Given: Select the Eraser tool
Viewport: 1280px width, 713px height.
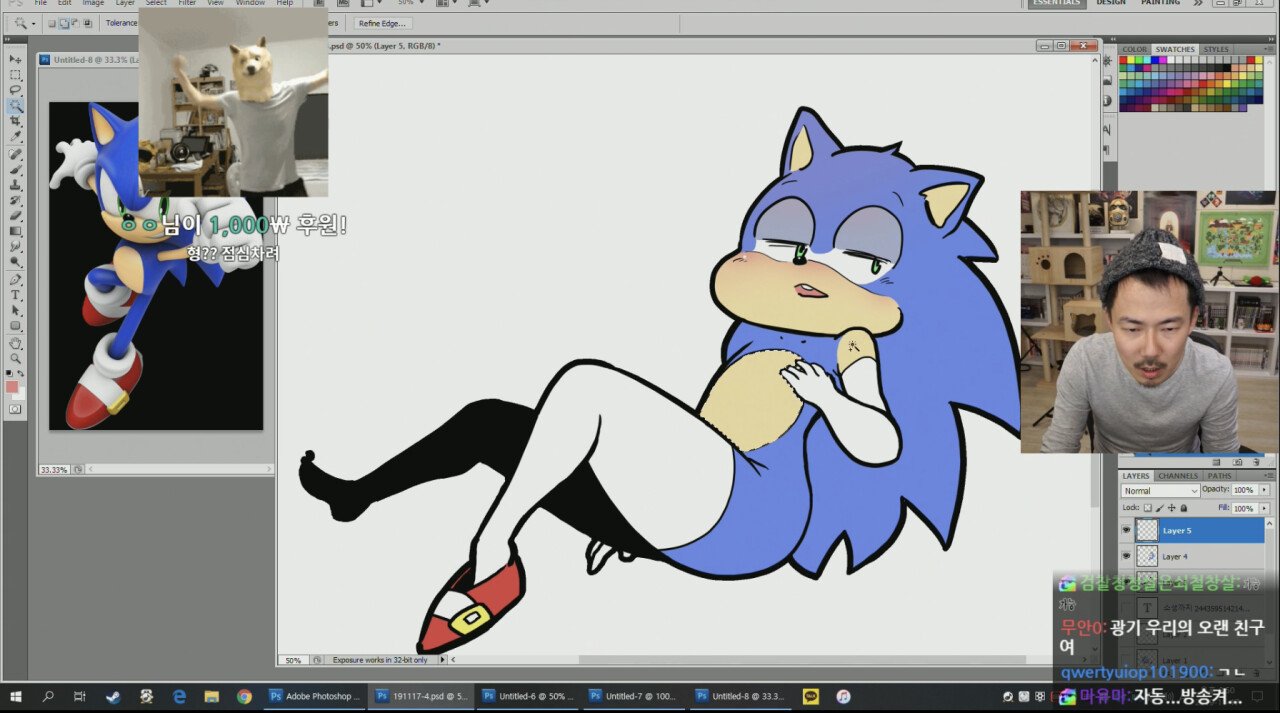Looking at the screenshot, I should (16, 215).
